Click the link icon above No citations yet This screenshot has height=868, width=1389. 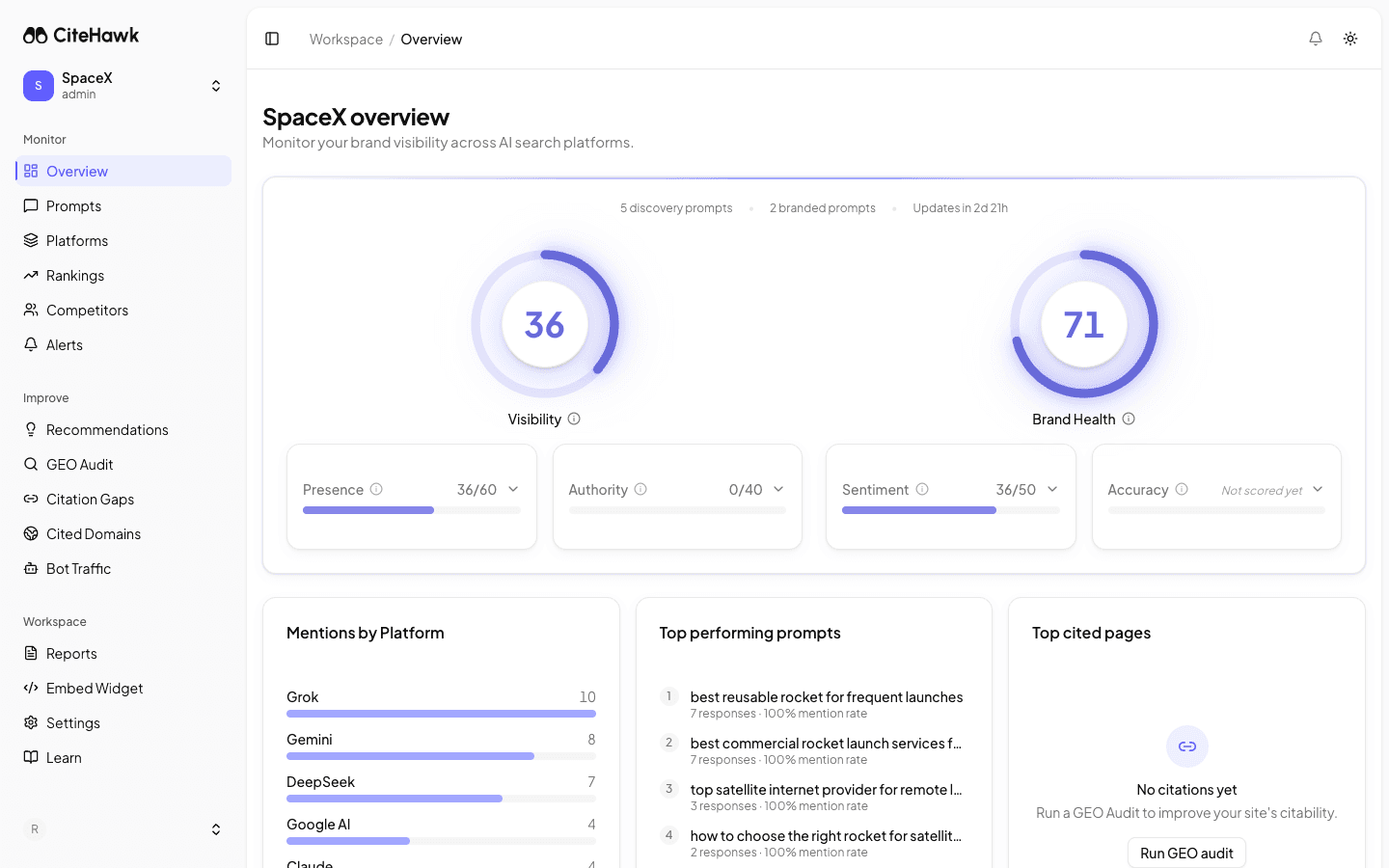point(1187,746)
